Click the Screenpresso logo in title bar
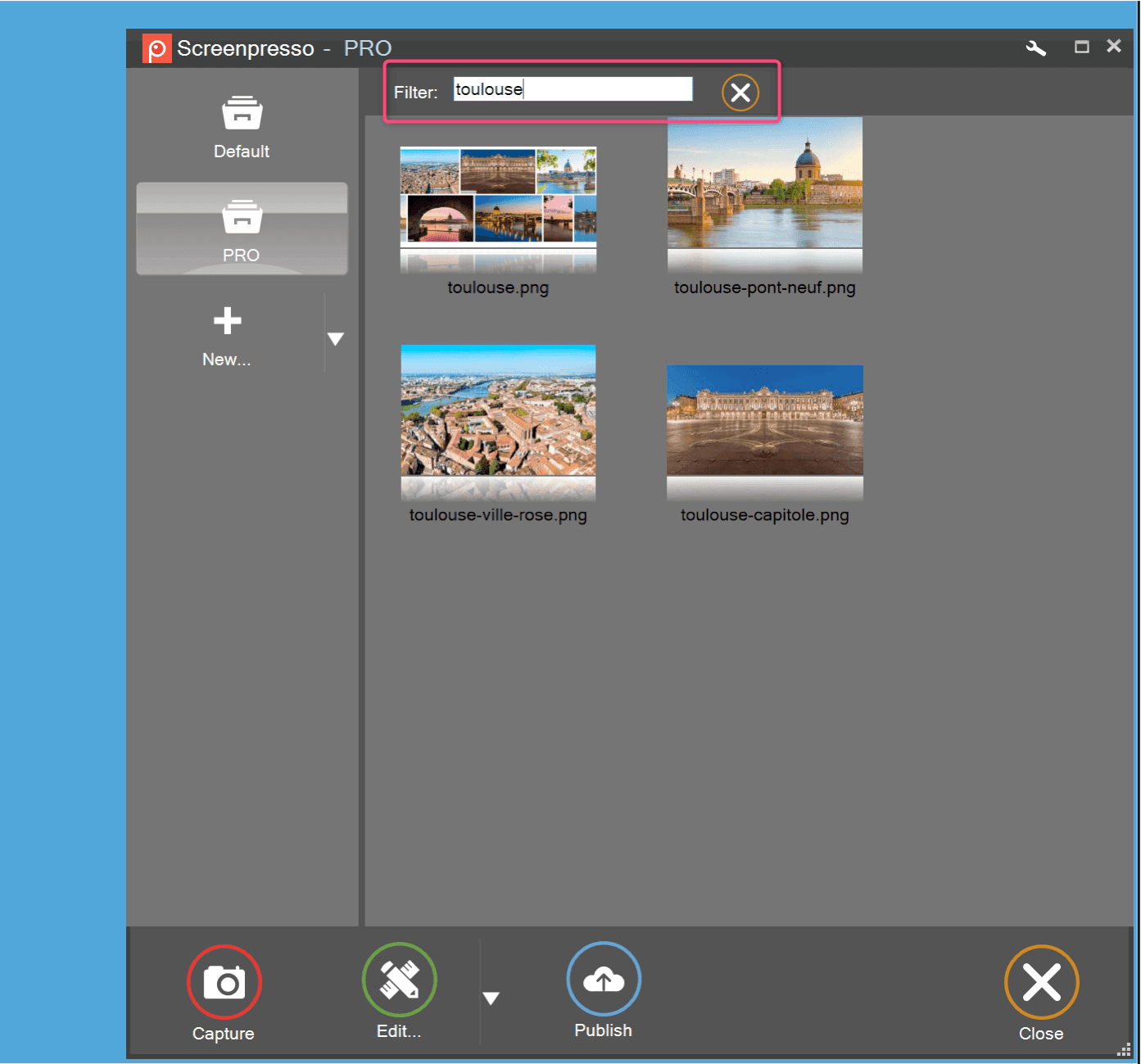 (x=156, y=48)
